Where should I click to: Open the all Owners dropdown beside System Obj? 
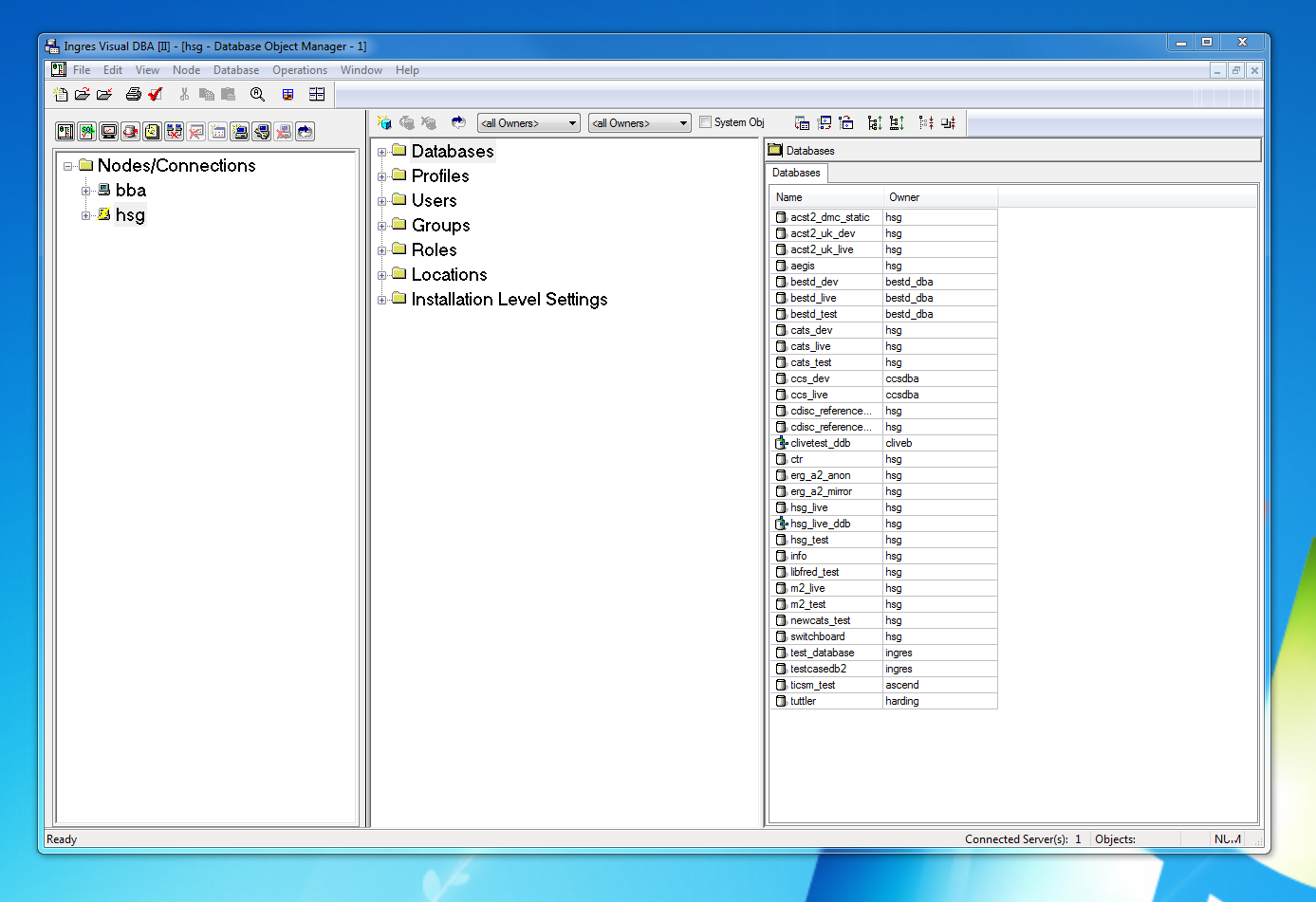click(x=639, y=123)
